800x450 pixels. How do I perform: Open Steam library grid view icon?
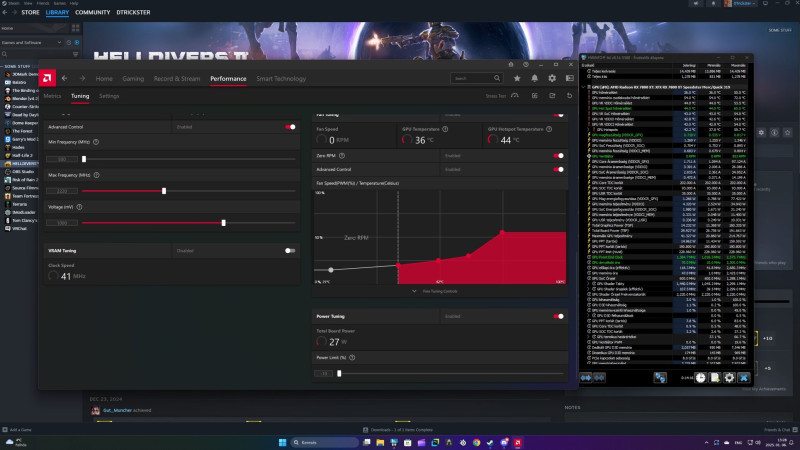(x=76, y=28)
